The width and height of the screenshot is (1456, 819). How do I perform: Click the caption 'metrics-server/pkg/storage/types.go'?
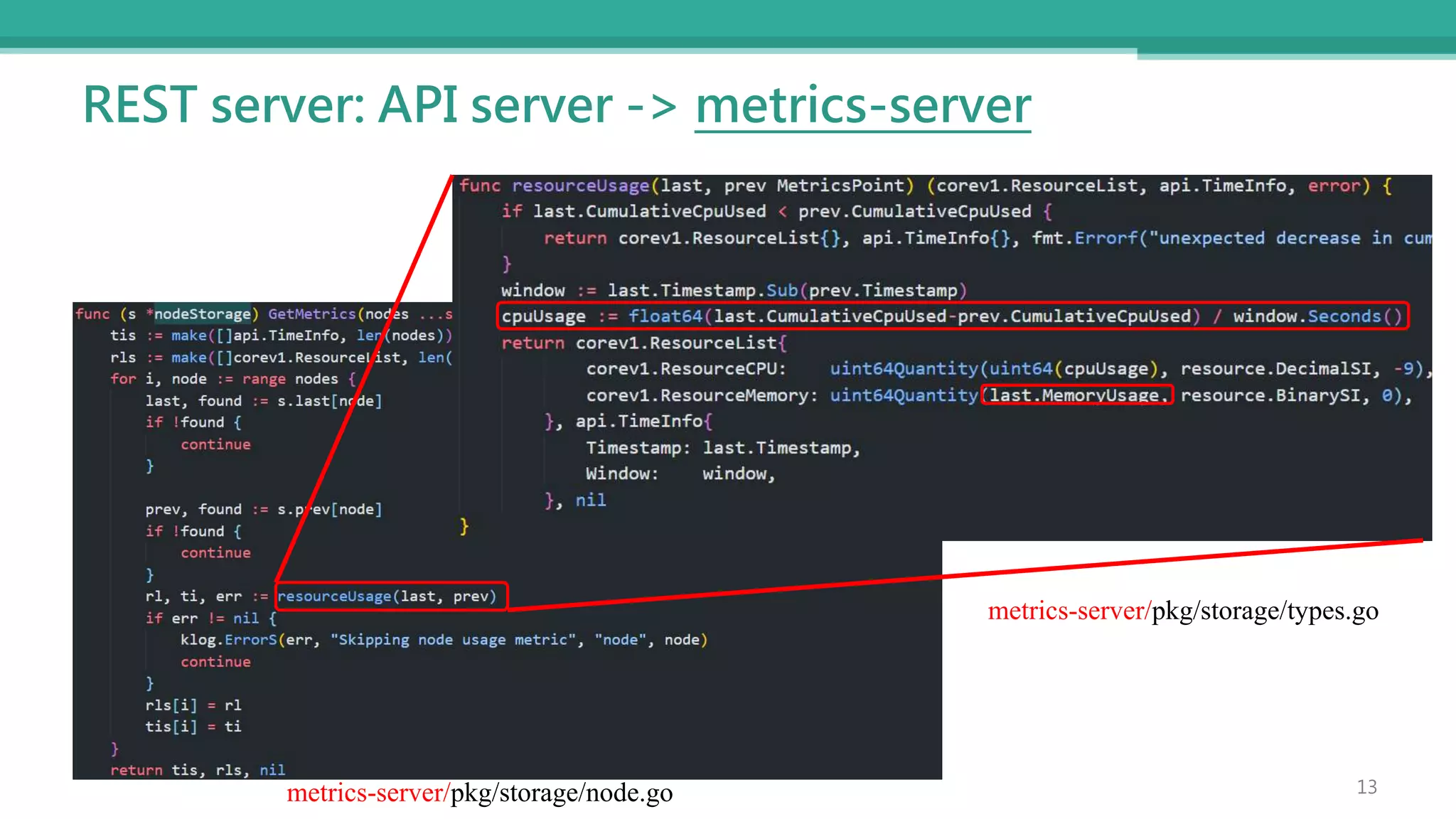1183,611
